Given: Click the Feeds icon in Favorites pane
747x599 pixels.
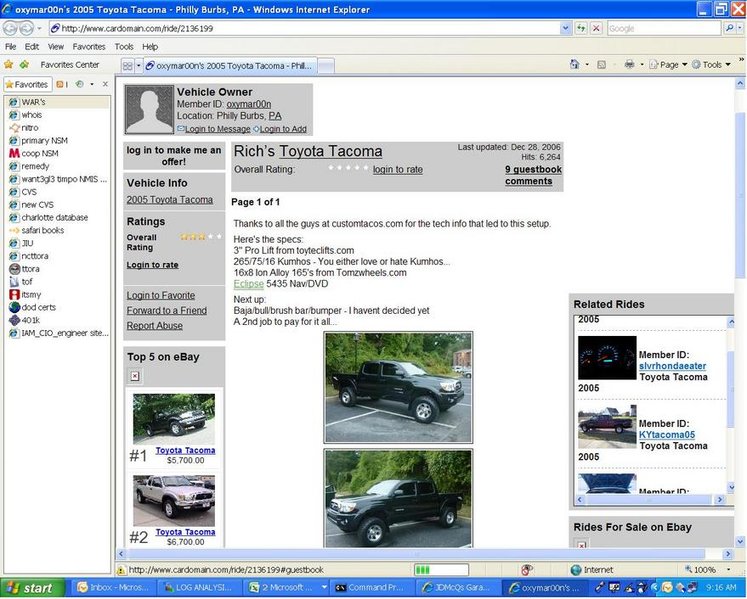Looking at the screenshot, I should click(x=61, y=84).
